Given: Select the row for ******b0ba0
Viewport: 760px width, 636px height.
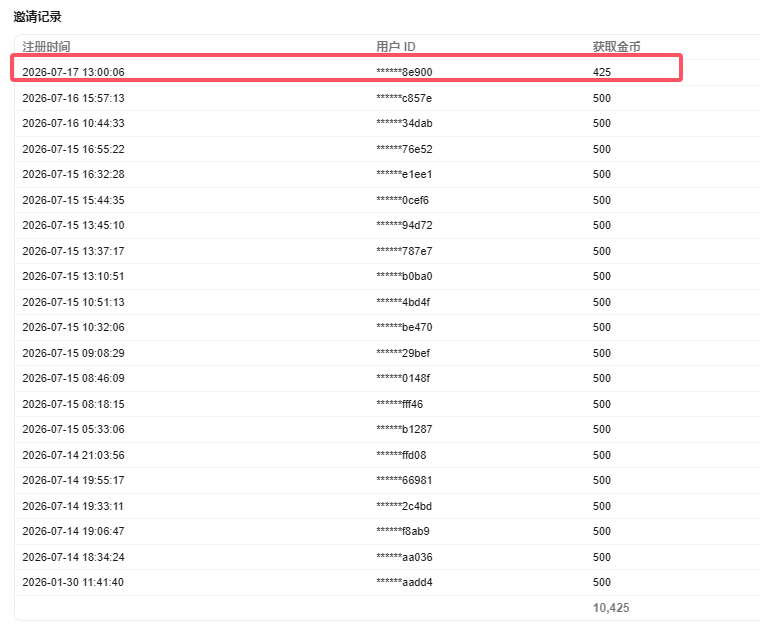Looking at the screenshot, I should pyautogui.click(x=387, y=276).
